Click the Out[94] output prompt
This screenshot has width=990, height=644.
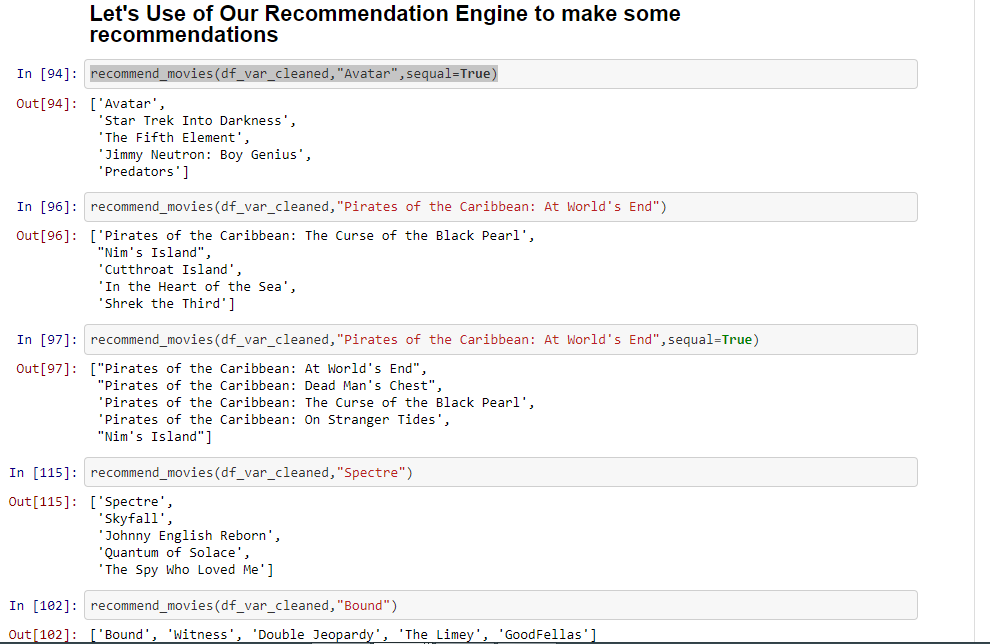47,104
